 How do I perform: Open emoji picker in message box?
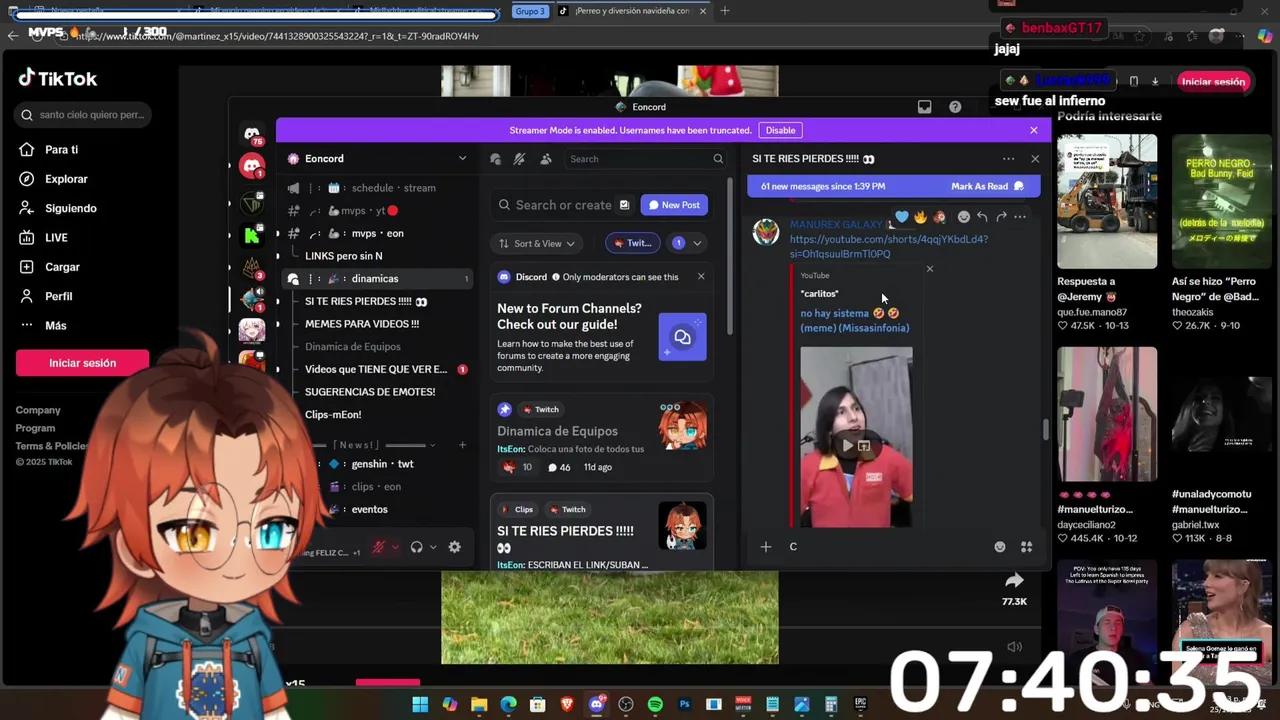(1000, 547)
